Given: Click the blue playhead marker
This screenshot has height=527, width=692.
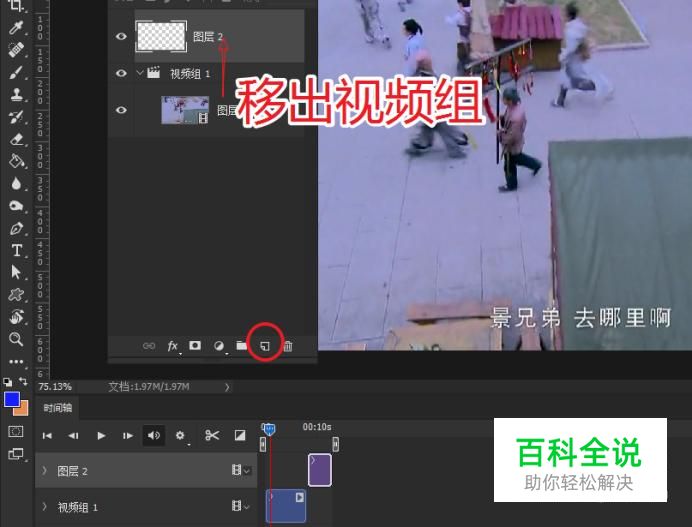Looking at the screenshot, I should click(x=269, y=429).
